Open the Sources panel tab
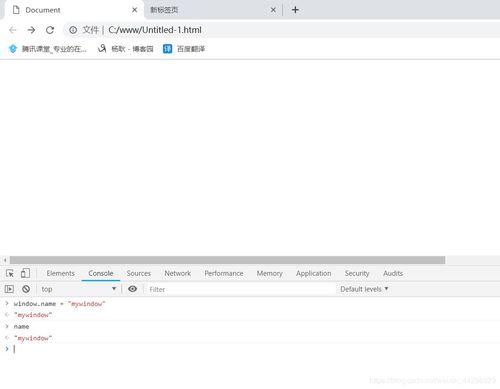This screenshot has width=500, height=389. pyautogui.click(x=139, y=273)
